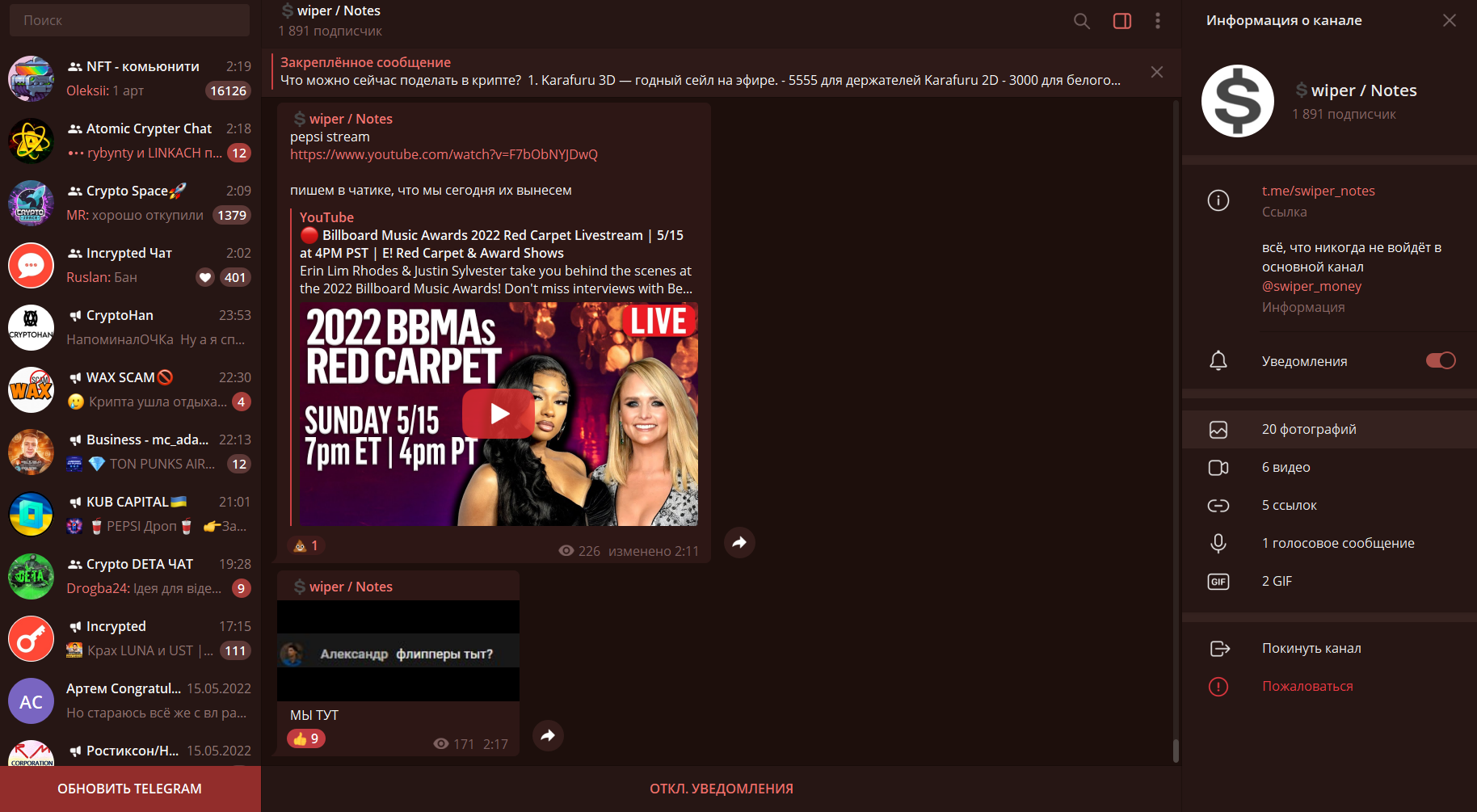Screen dimensions: 1477x812
Task: Toggle the Уведомления notifications switch
Action: [1441, 360]
